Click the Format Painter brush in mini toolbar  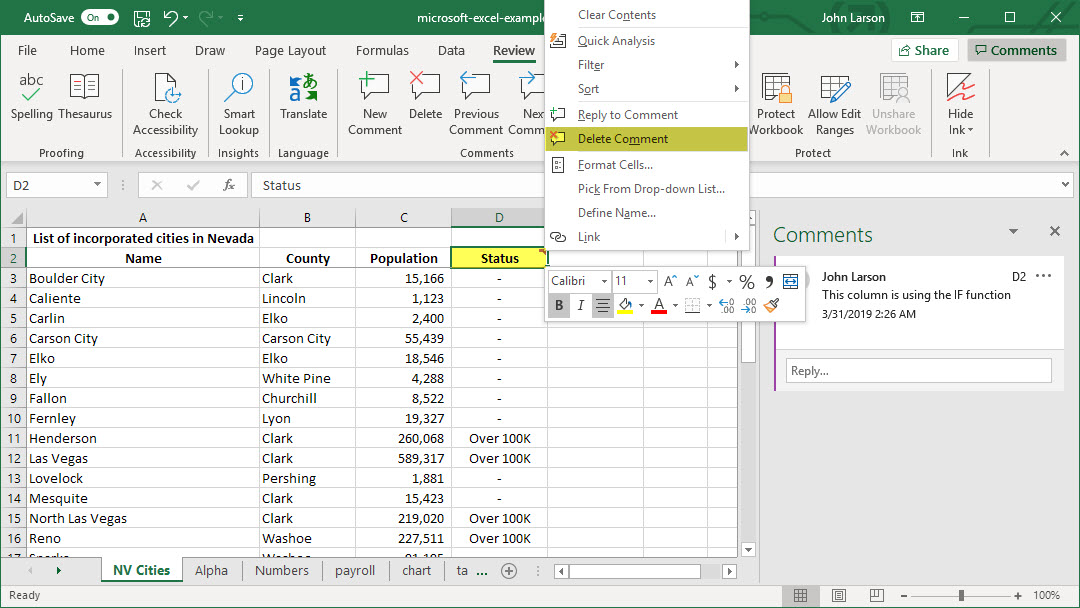[771, 306]
